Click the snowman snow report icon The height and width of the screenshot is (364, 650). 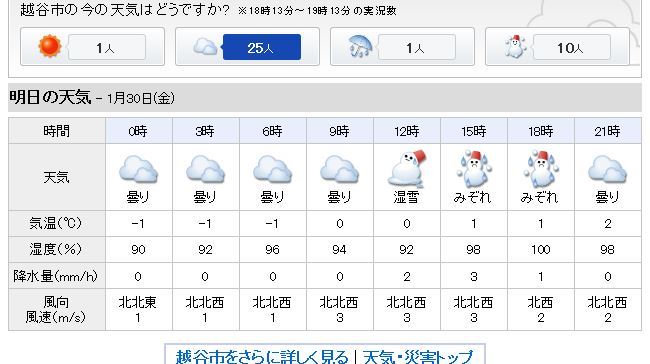pos(515,46)
